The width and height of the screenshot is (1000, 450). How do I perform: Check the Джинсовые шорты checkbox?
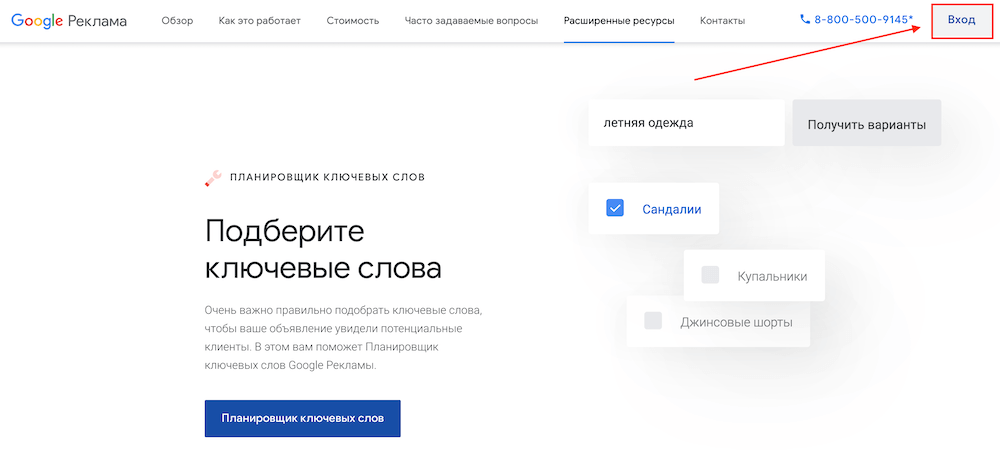click(x=653, y=321)
